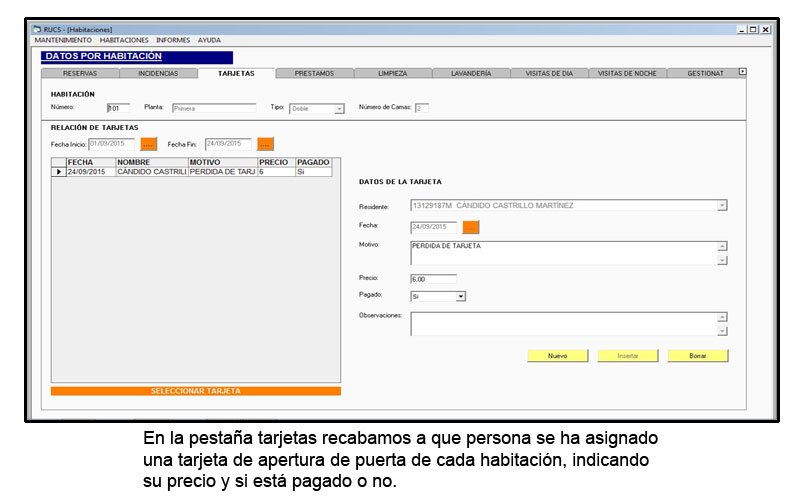Viewport: 800px width, 500px height.
Task: Switch to the INCIDENCIAS tab
Action: tap(158, 73)
